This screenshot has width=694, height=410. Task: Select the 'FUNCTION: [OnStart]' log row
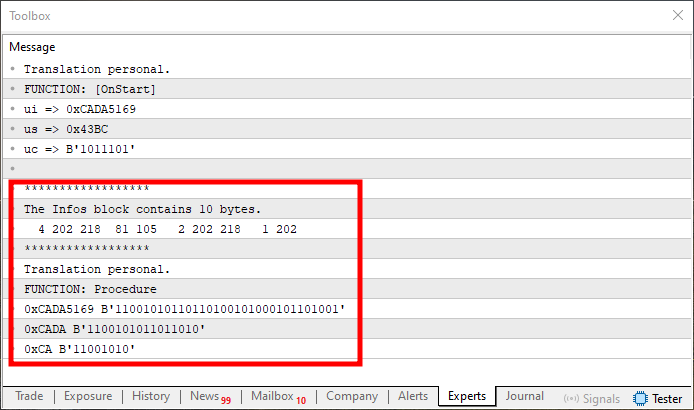point(347,89)
